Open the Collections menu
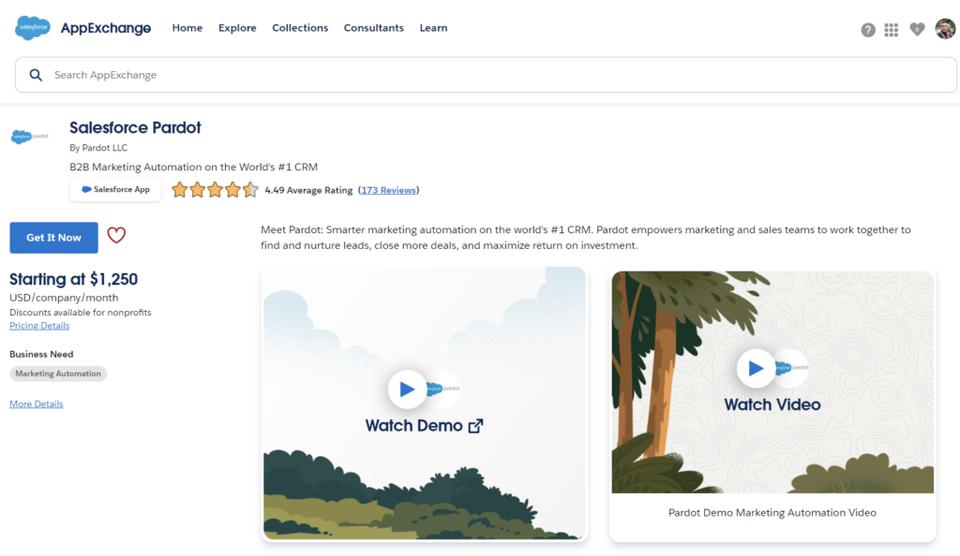 coord(300,28)
